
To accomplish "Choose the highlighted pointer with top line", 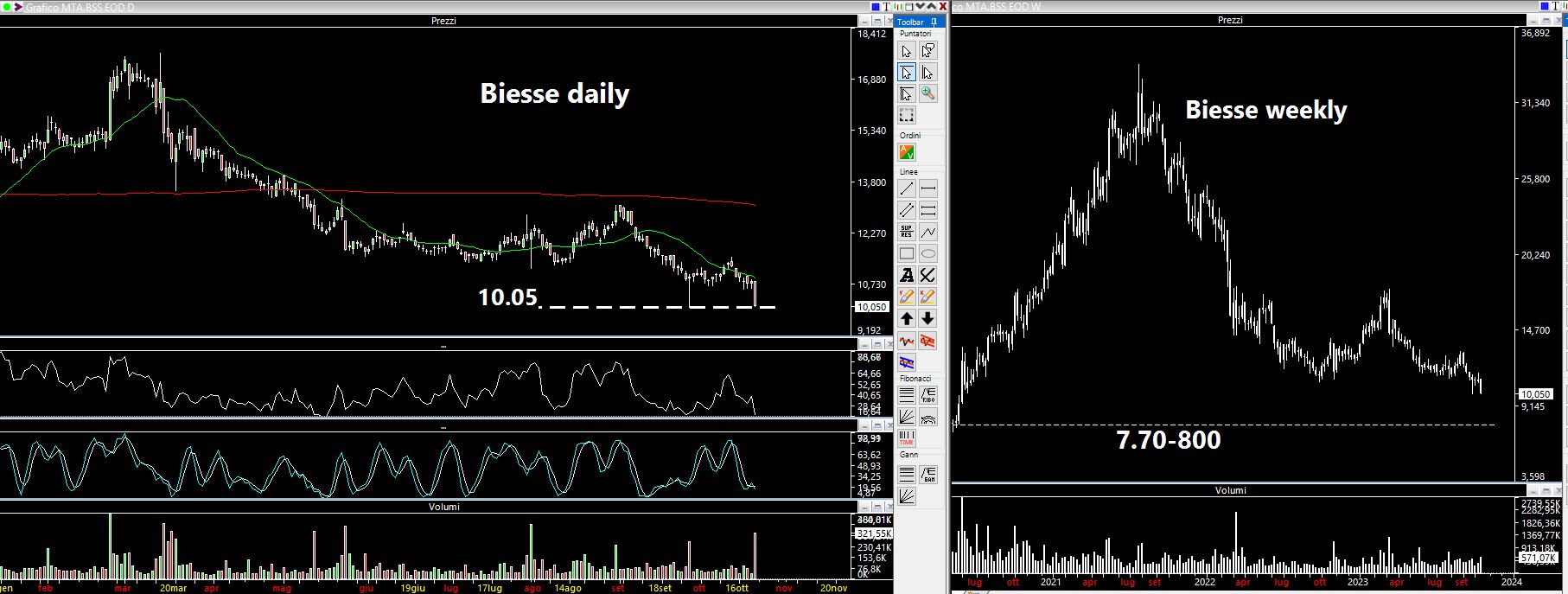I will point(906,73).
